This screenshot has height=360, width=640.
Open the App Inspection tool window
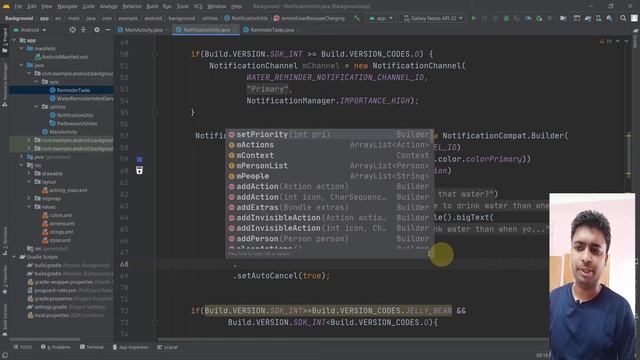131,347
